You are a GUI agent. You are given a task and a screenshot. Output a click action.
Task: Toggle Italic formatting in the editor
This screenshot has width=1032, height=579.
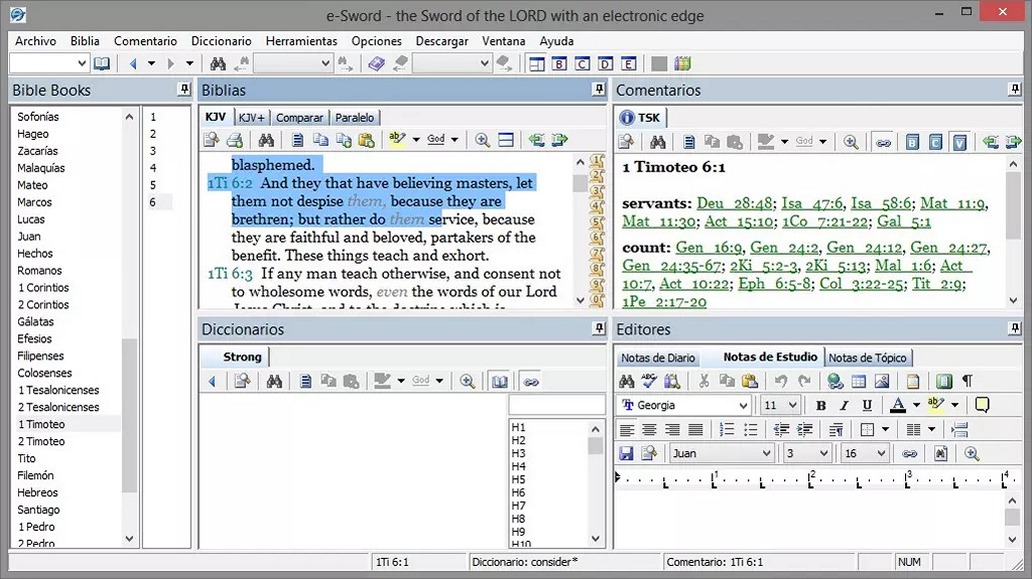point(844,405)
